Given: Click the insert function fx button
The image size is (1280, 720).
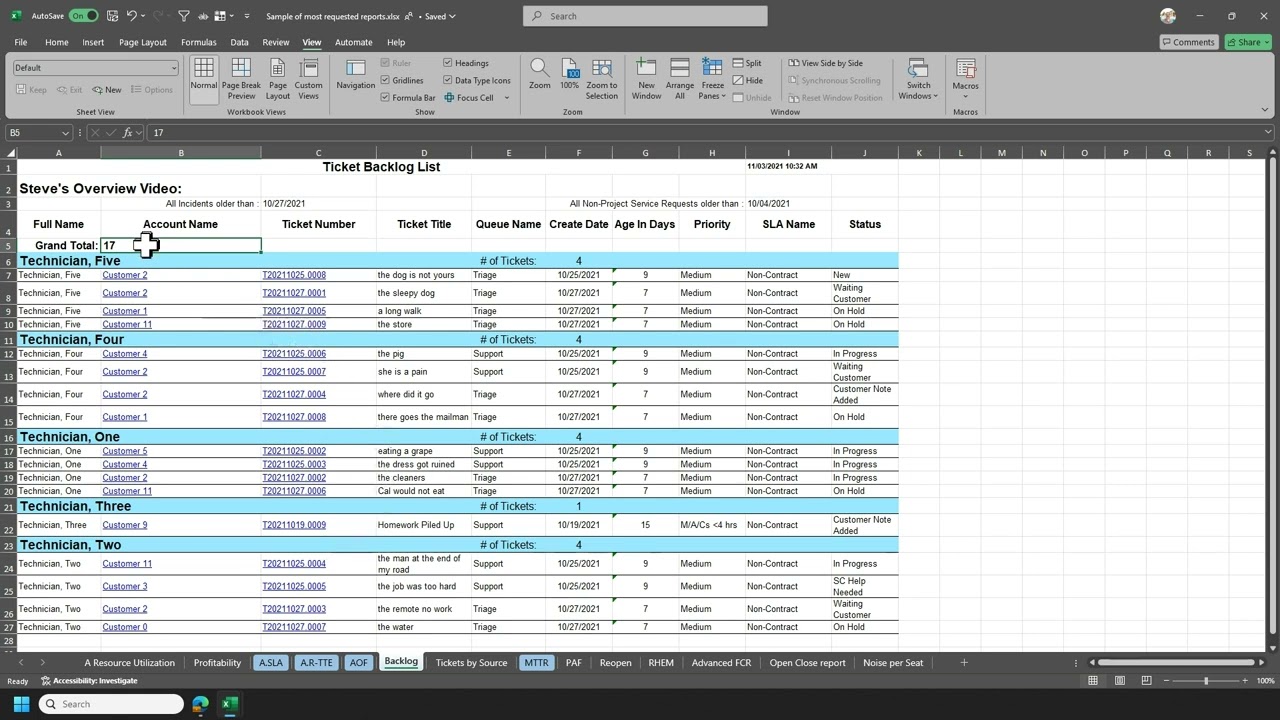Looking at the screenshot, I should [128, 132].
